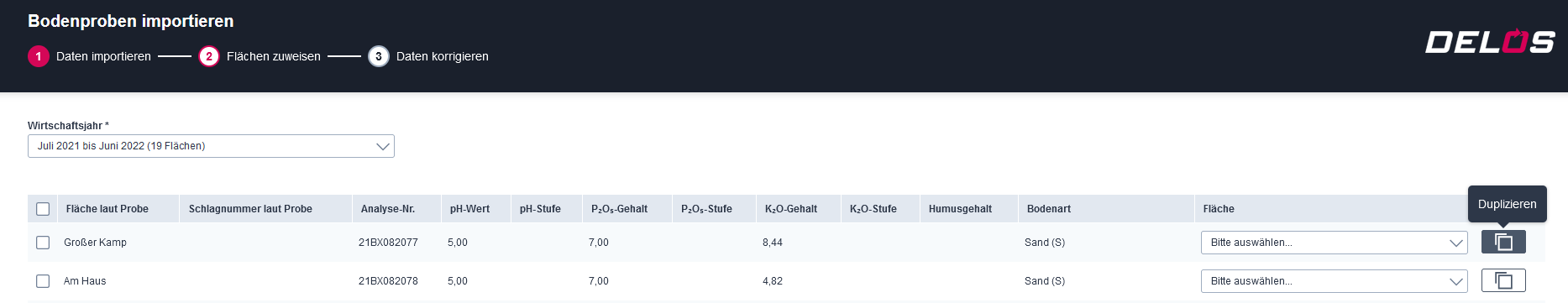Click the DELOS logo
The image size is (1568, 303).
[1490, 41]
